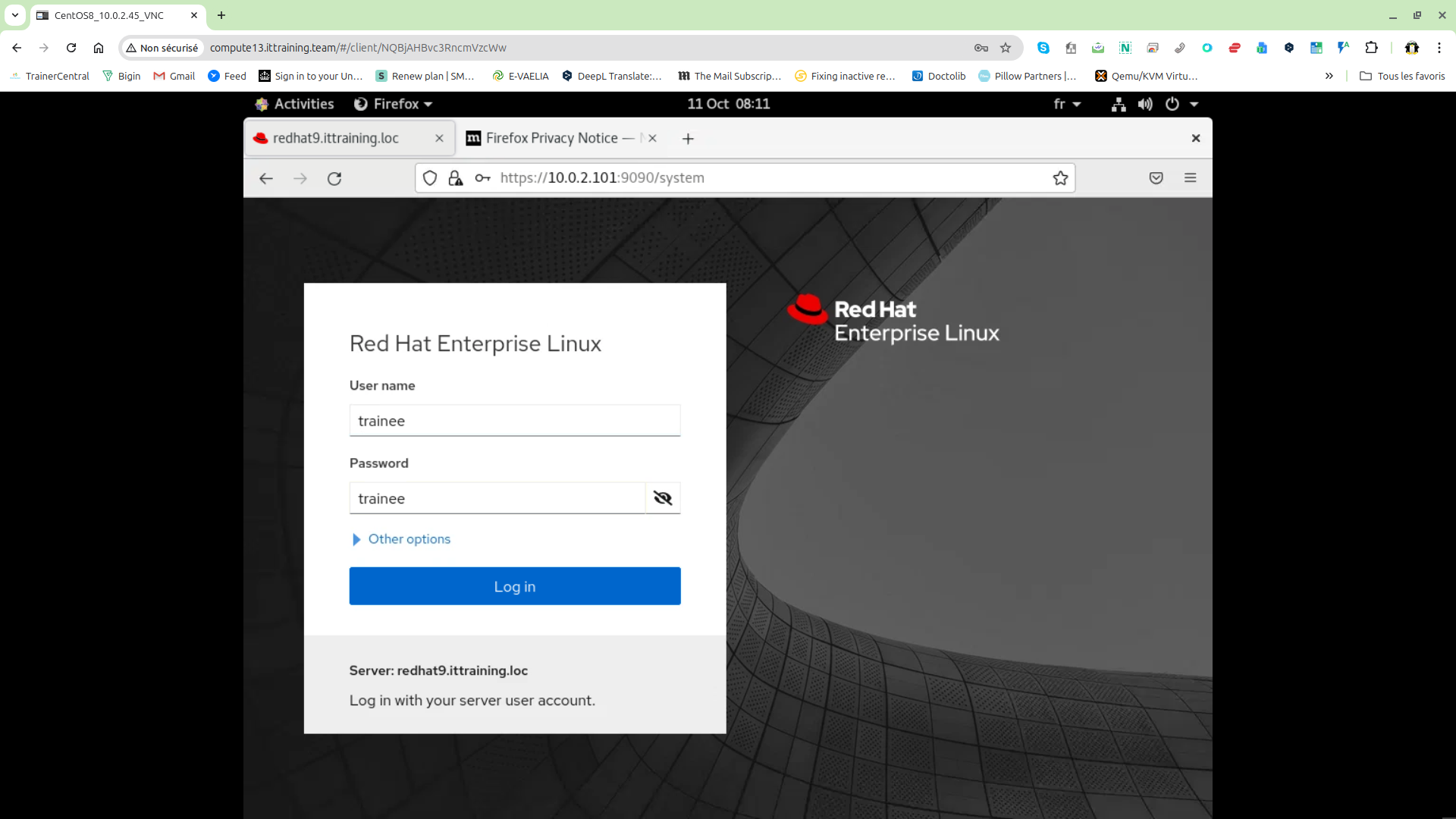
Task: Open Chrome extensions puzzle icon
Action: click(x=1371, y=48)
